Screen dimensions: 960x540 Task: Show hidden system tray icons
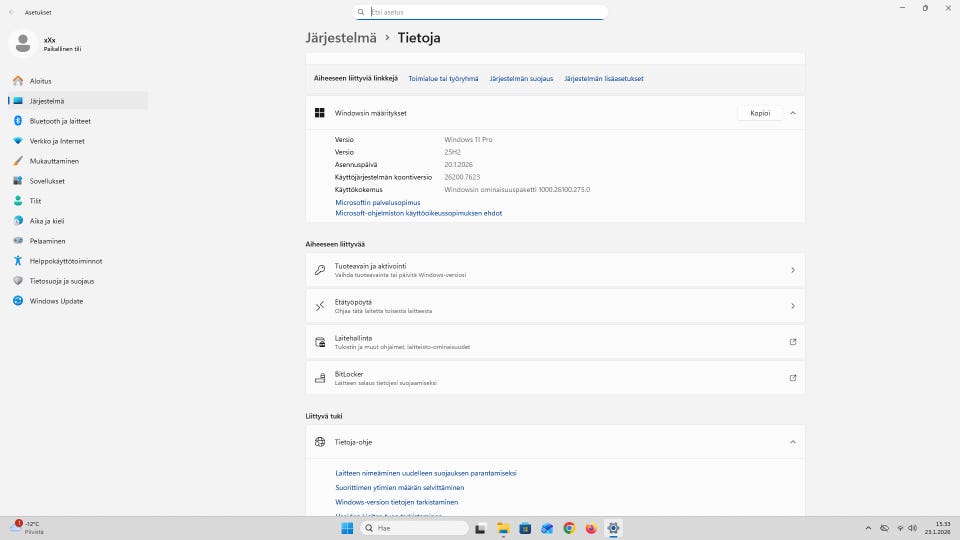pos(866,528)
